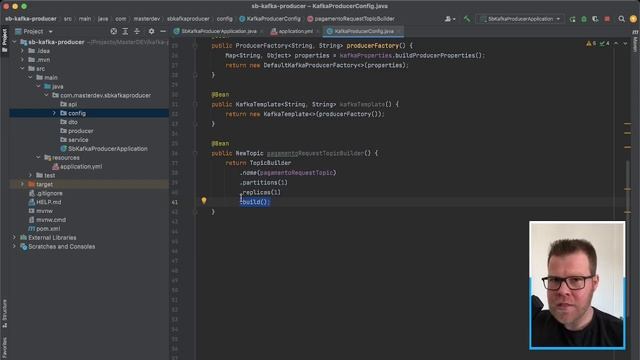Toggle the Project tool window strip

click(4, 40)
